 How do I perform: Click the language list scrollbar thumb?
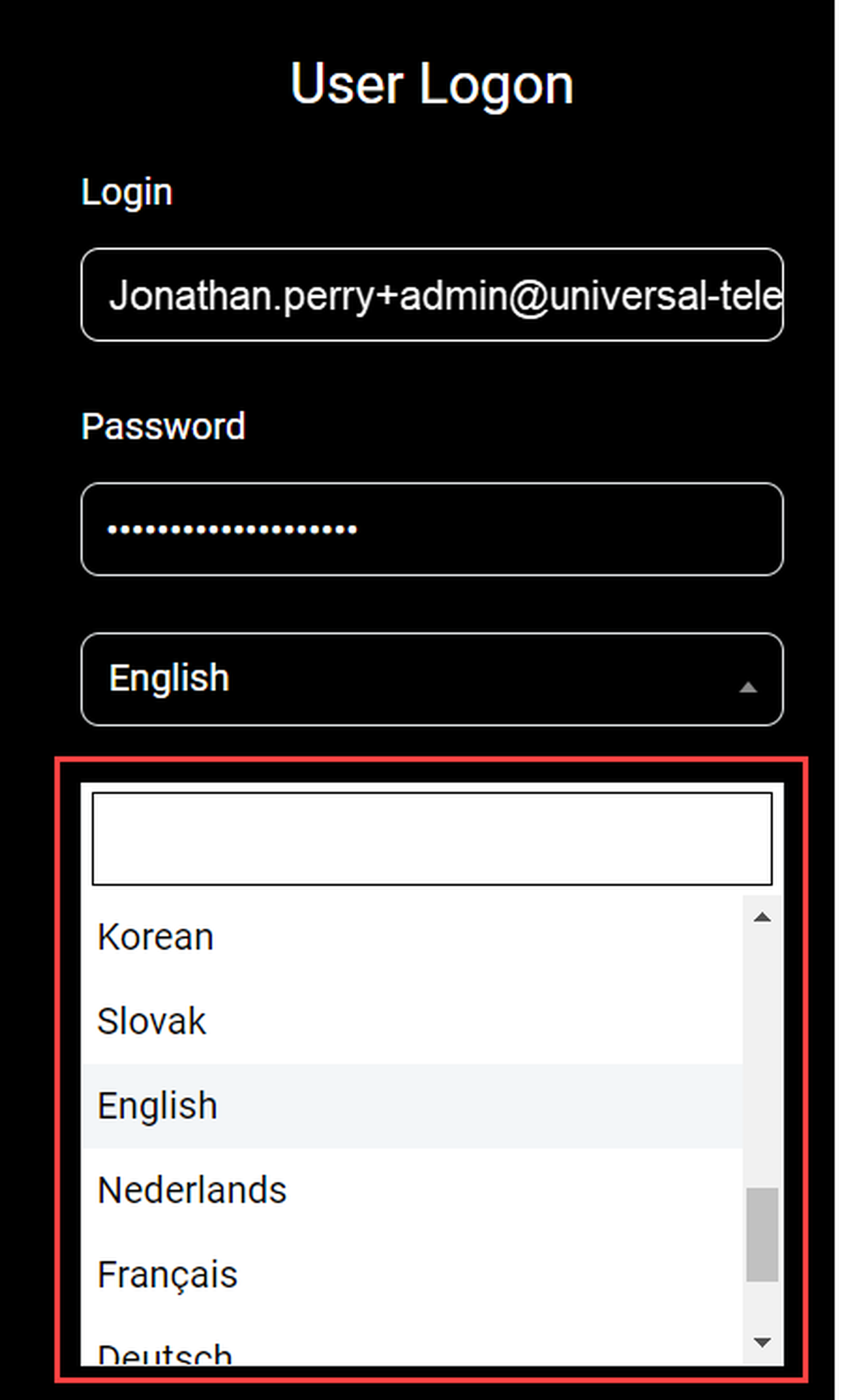pyautogui.click(x=762, y=1234)
